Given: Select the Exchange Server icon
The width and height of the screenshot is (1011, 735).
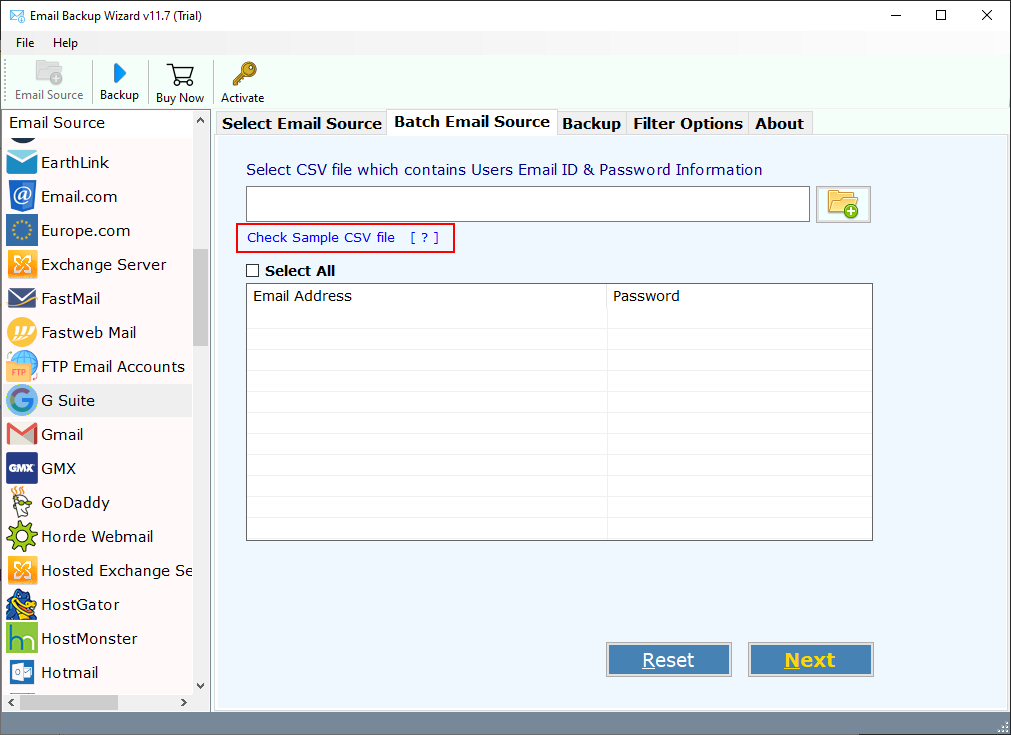Looking at the screenshot, I should [22, 264].
